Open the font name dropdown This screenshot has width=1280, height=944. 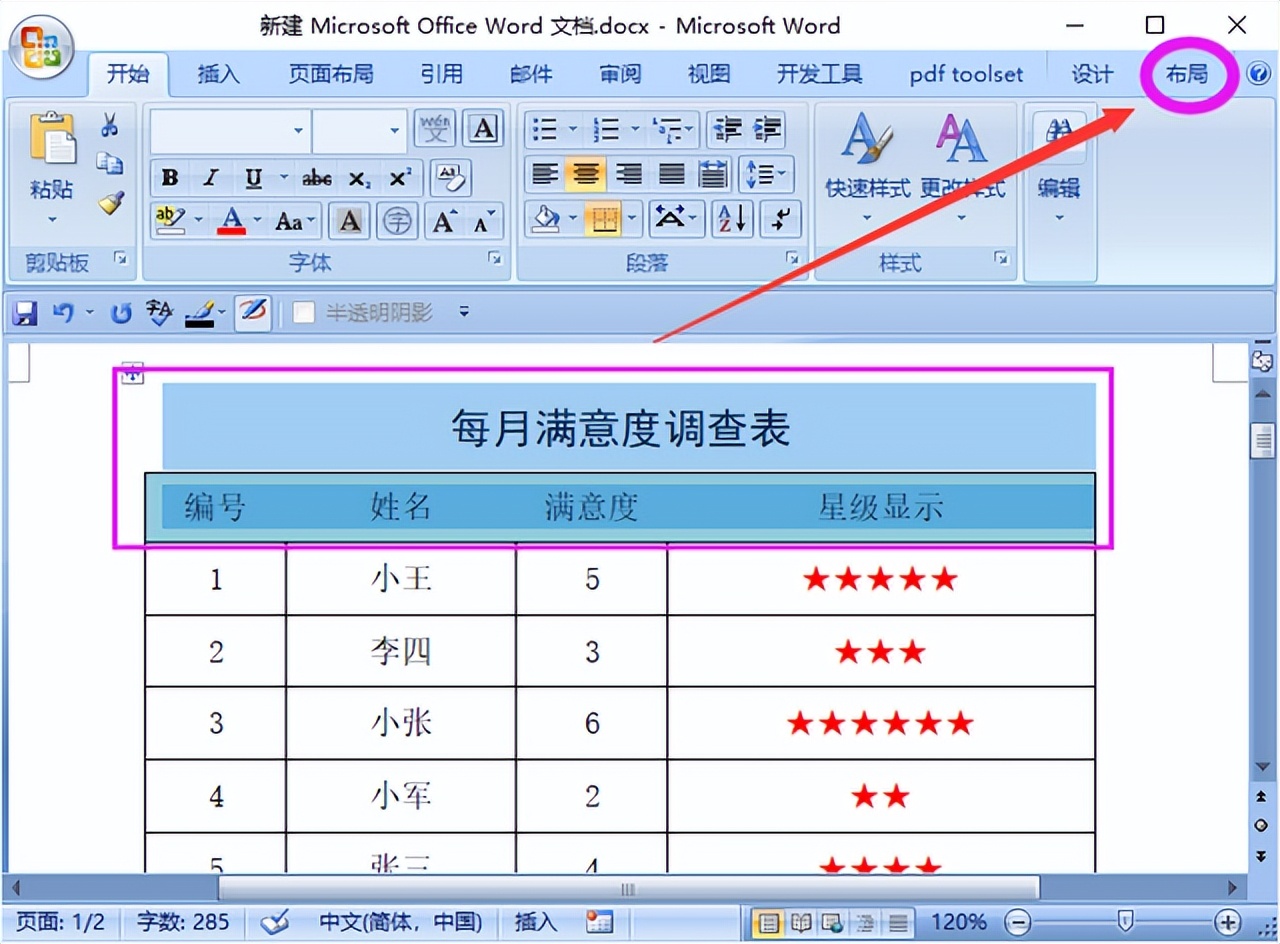click(298, 131)
